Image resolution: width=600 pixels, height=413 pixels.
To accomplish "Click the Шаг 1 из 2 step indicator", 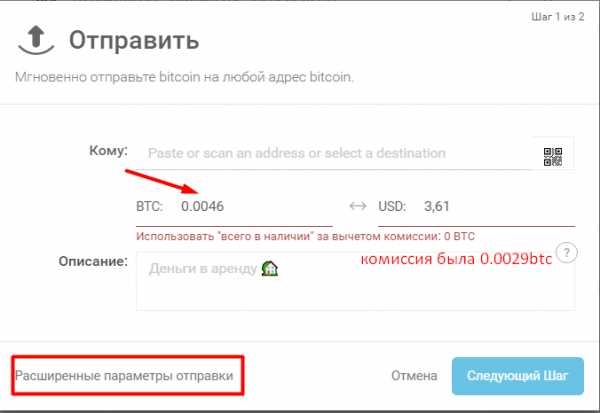I will 558,17.
